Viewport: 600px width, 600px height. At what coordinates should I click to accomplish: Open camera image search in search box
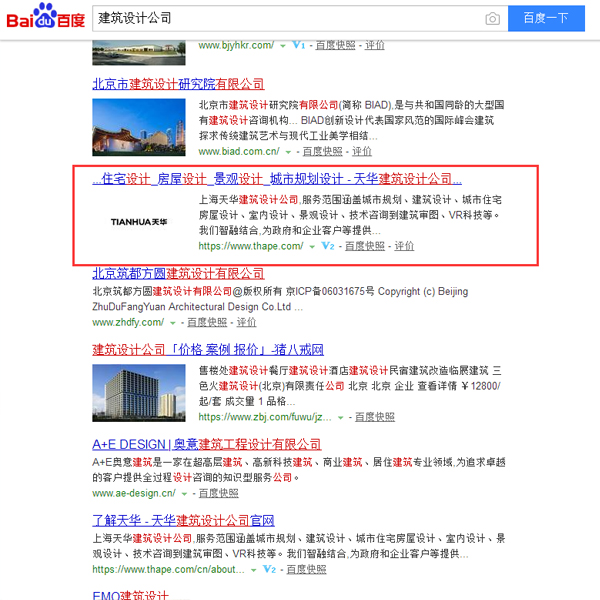click(x=492, y=19)
